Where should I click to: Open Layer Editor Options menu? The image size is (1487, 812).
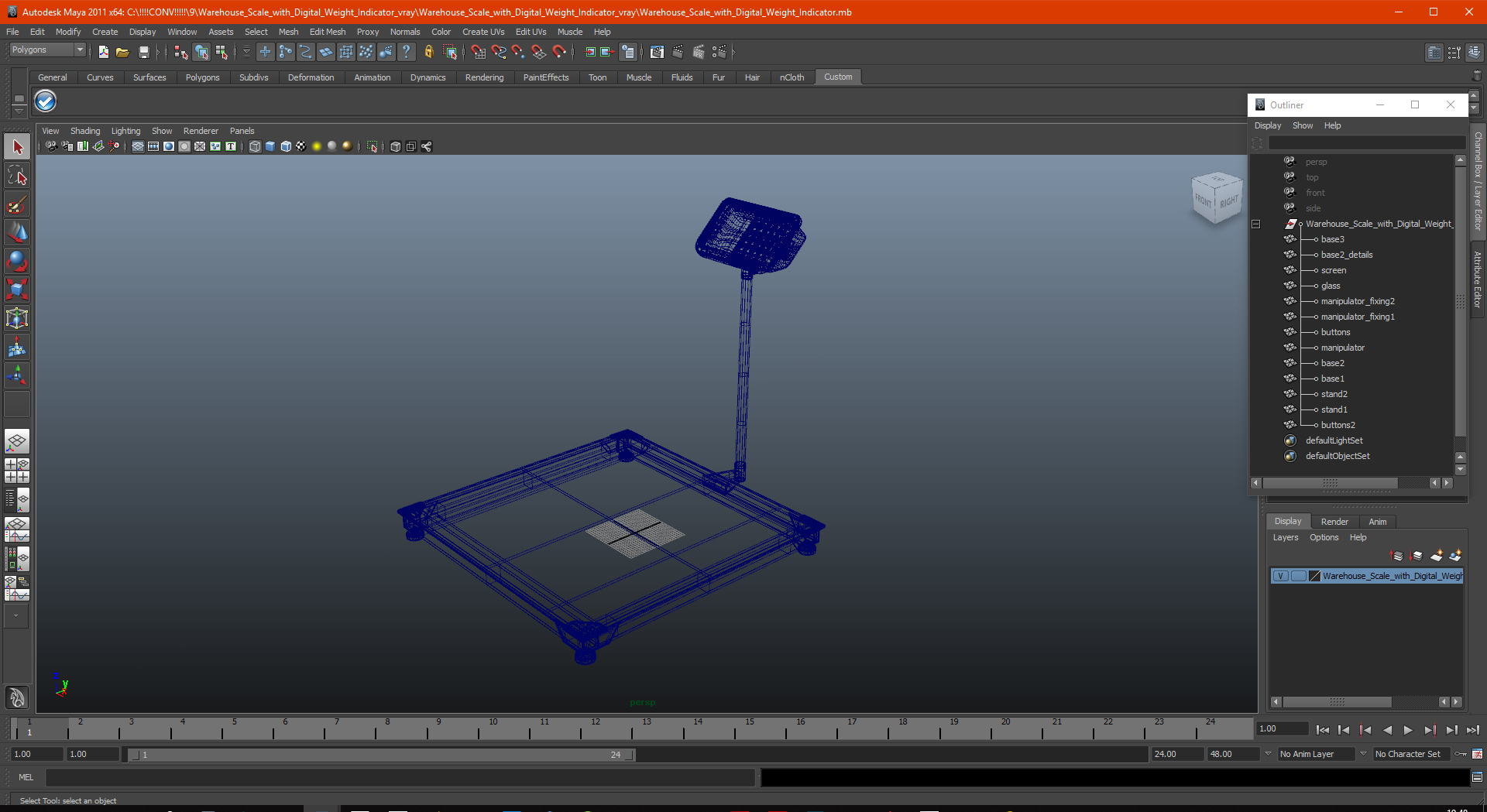coord(1324,537)
